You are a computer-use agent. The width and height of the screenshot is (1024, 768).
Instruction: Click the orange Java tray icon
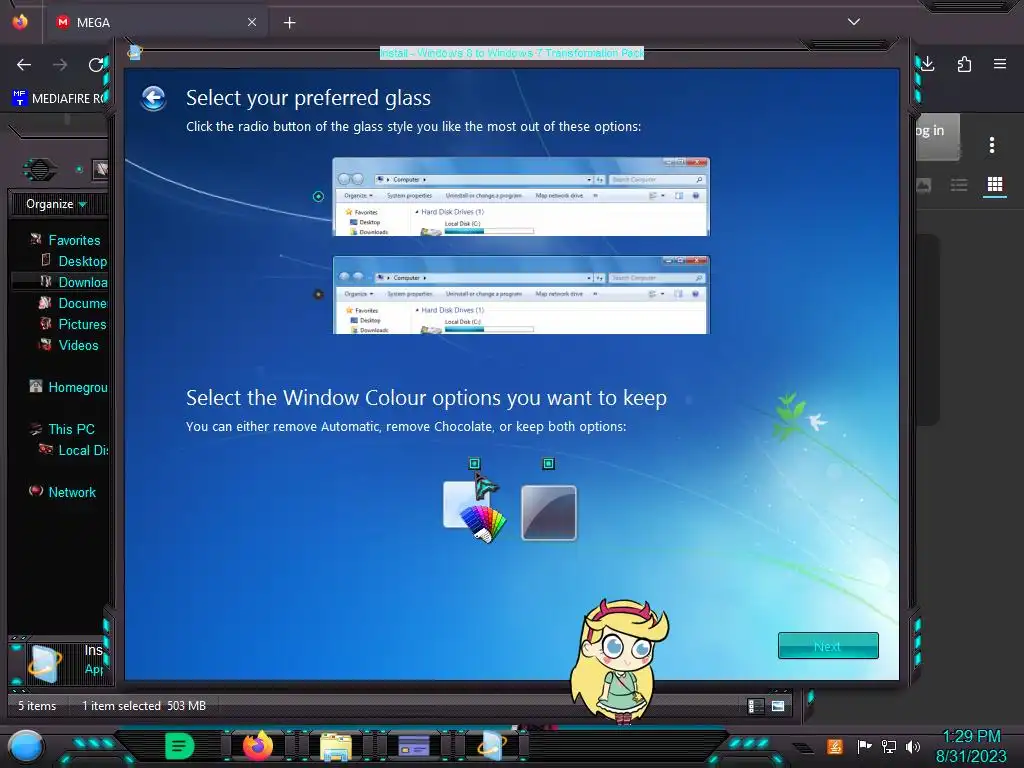point(835,746)
